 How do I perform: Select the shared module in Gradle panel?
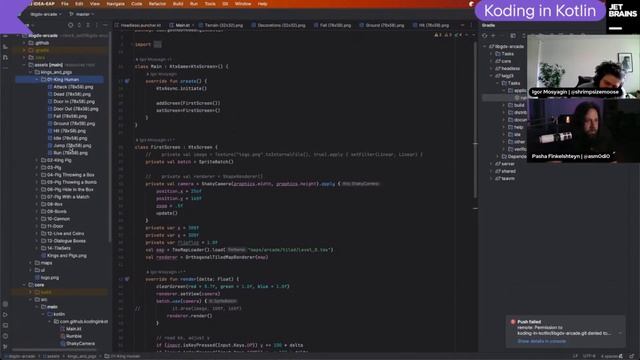(505, 171)
